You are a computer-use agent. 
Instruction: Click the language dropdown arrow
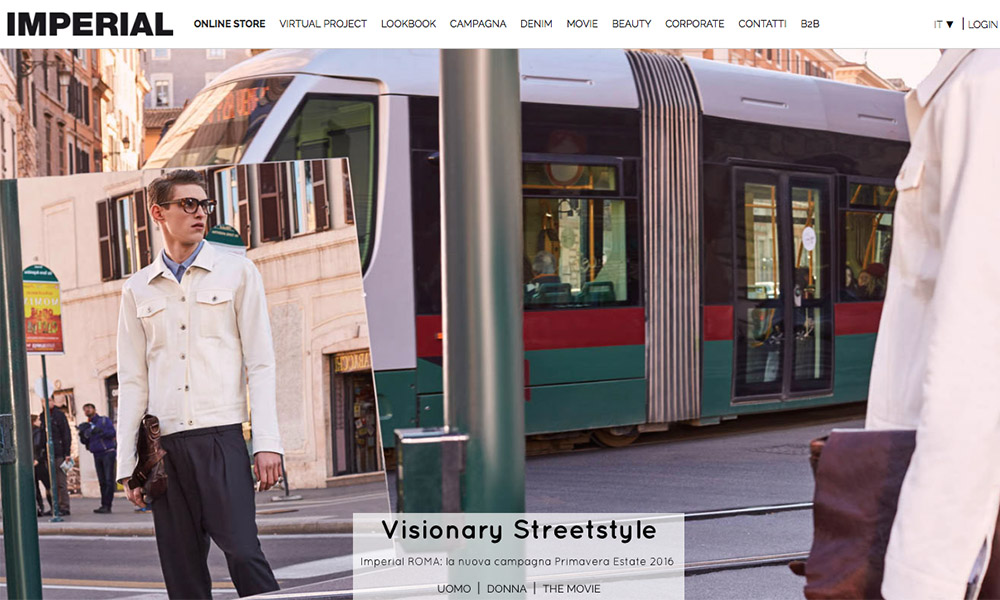pyautogui.click(x=950, y=25)
